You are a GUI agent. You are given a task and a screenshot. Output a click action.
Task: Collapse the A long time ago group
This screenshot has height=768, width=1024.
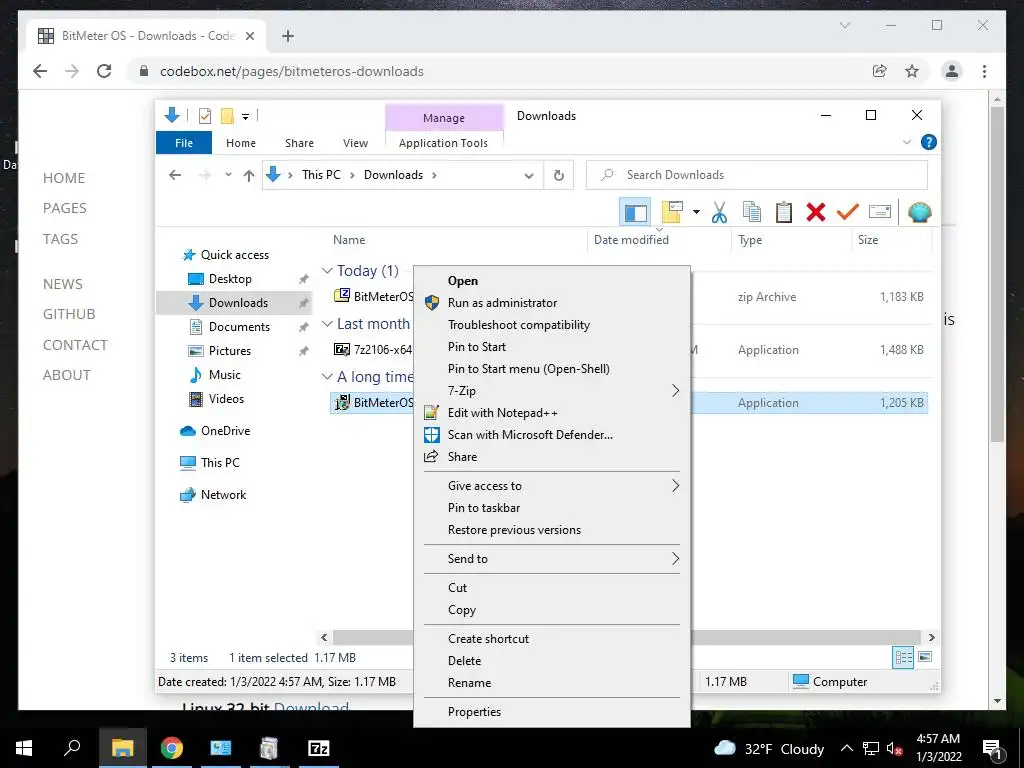[x=327, y=377]
